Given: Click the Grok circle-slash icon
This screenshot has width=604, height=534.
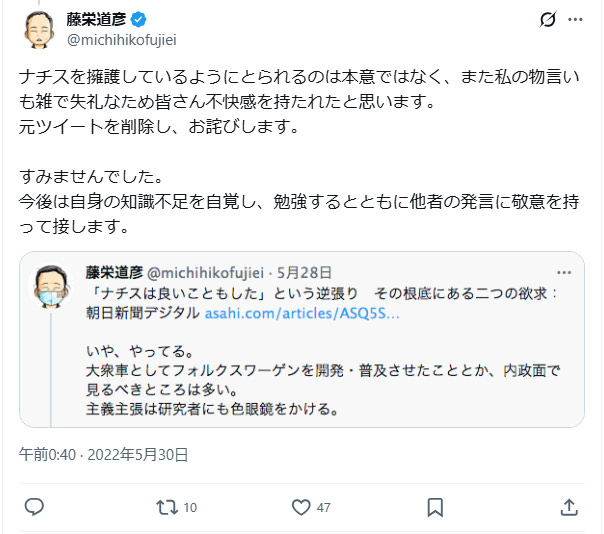Looking at the screenshot, I should click(x=547, y=19).
